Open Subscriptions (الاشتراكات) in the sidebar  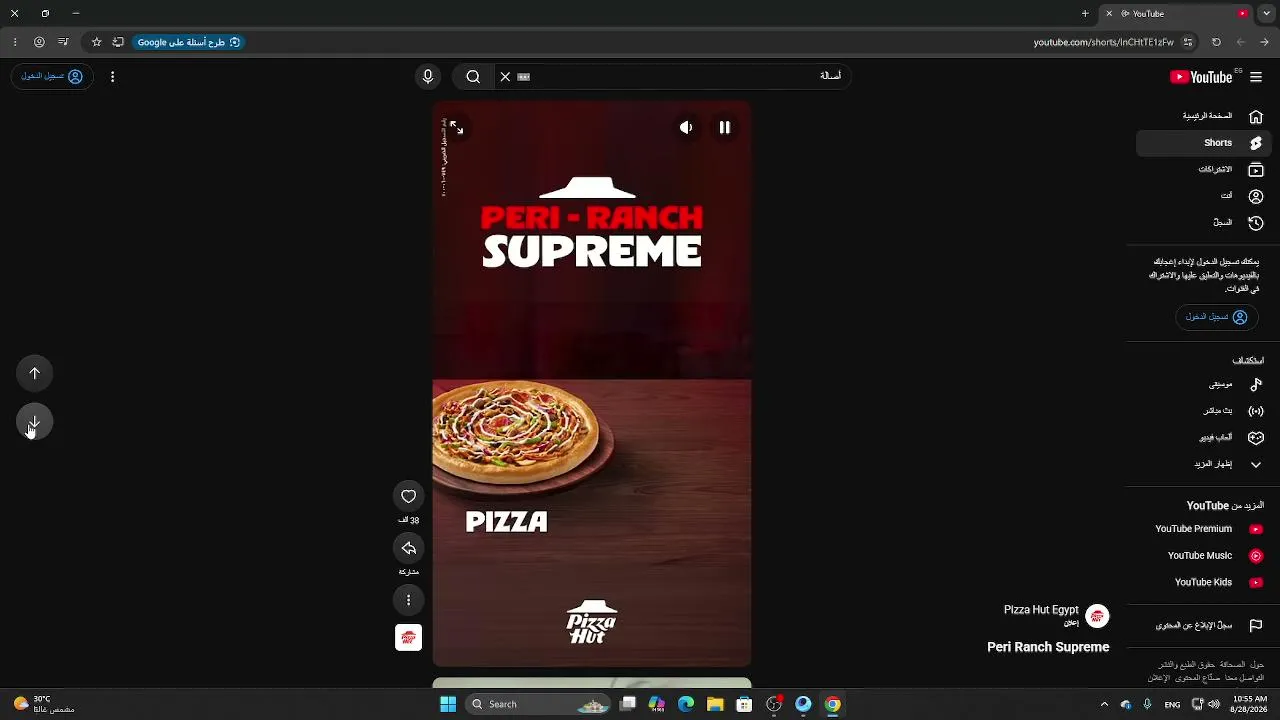1203,170
